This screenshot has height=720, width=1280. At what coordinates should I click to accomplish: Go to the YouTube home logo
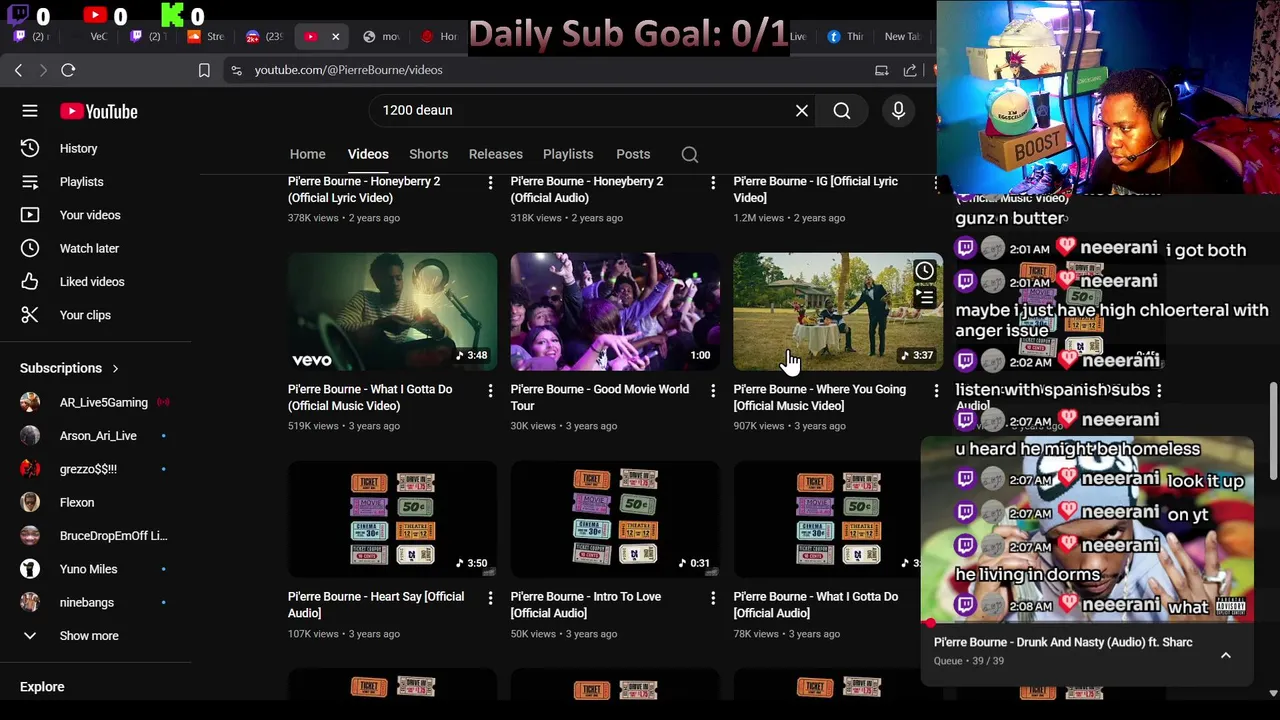98,111
